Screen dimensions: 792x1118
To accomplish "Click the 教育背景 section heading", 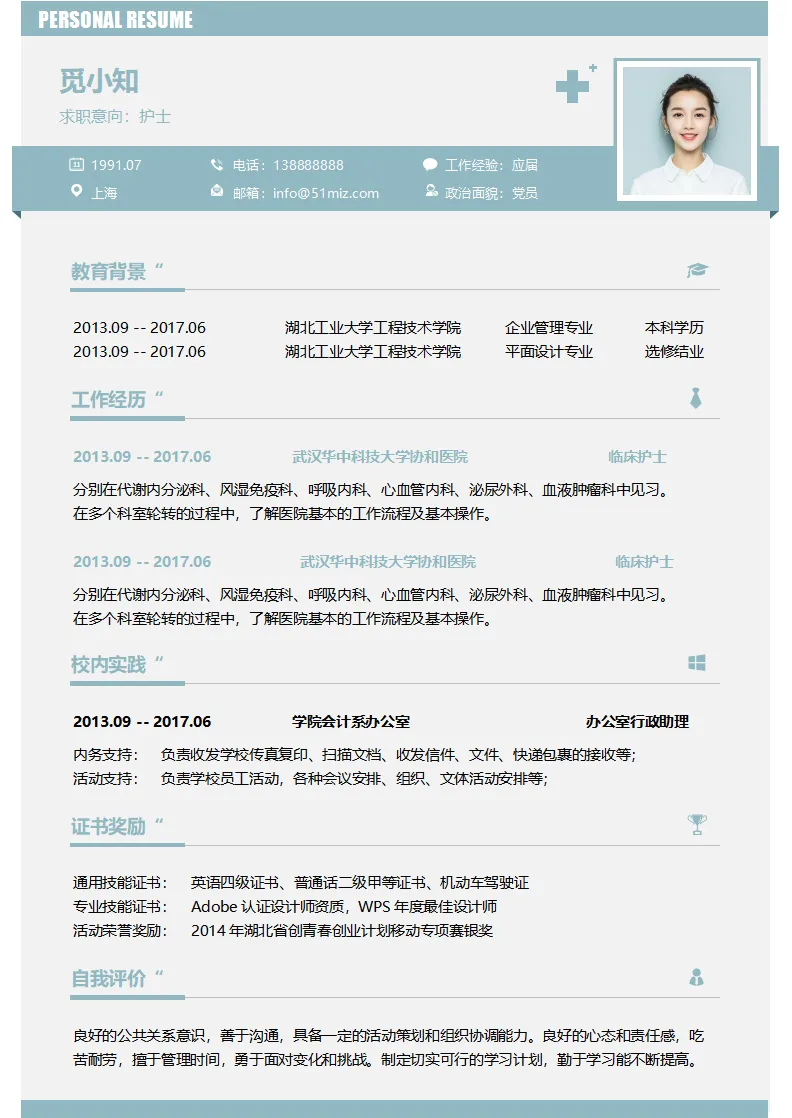I will tap(108, 271).
